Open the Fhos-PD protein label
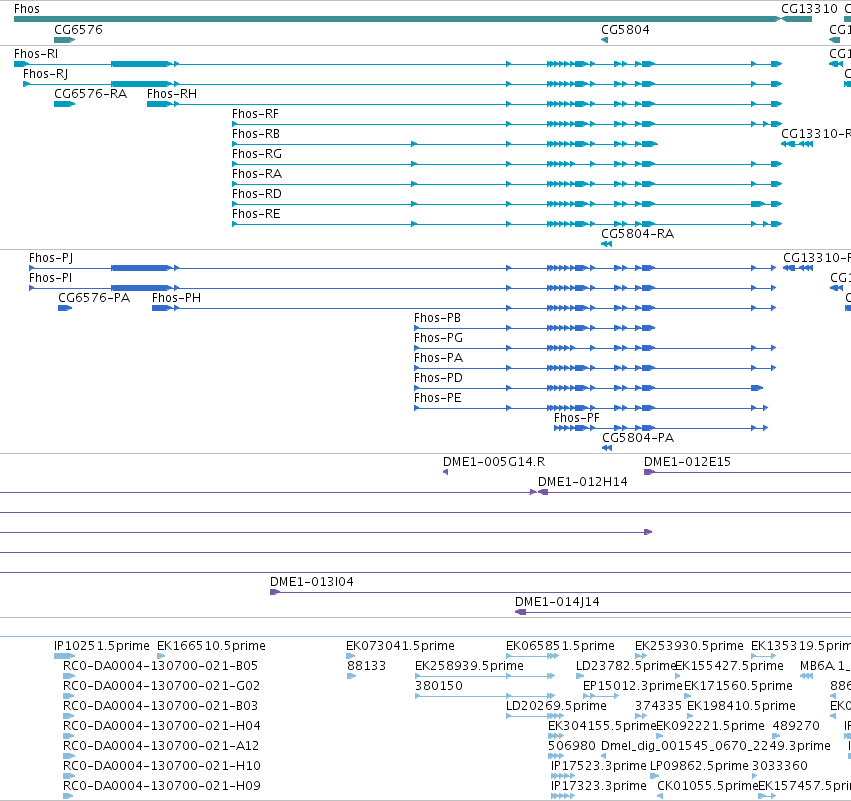This screenshot has height=801, width=851. point(439,378)
